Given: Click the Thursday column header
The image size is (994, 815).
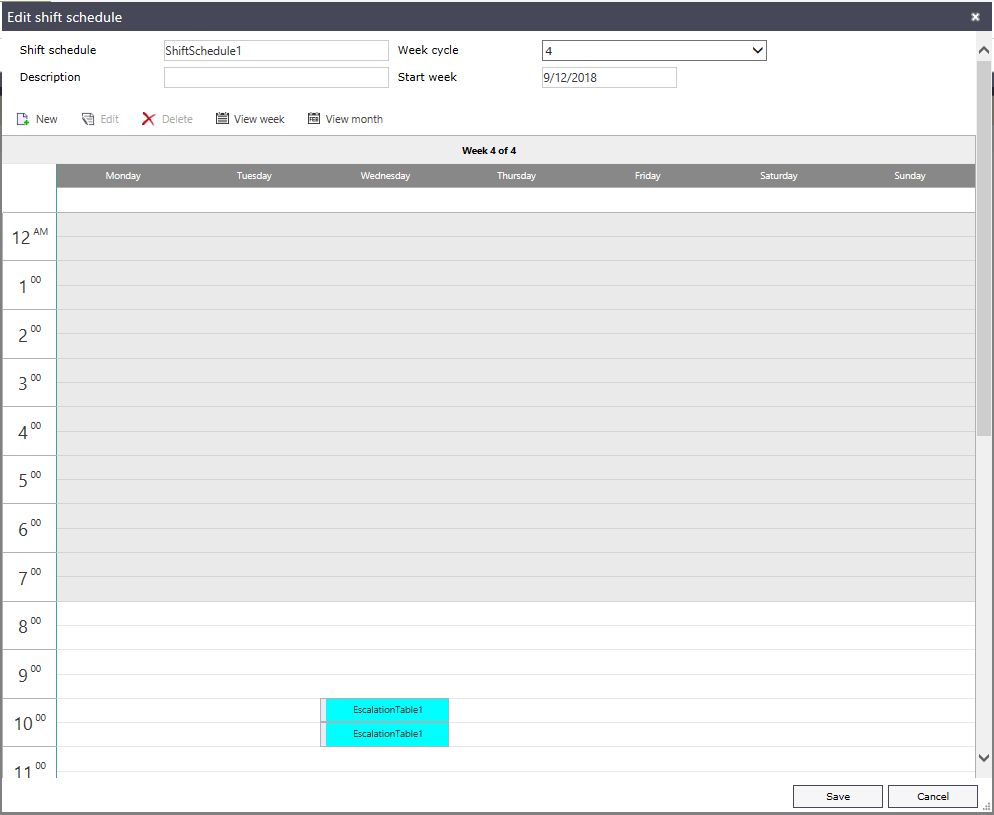Looking at the screenshot, I should tap(516, 176).
